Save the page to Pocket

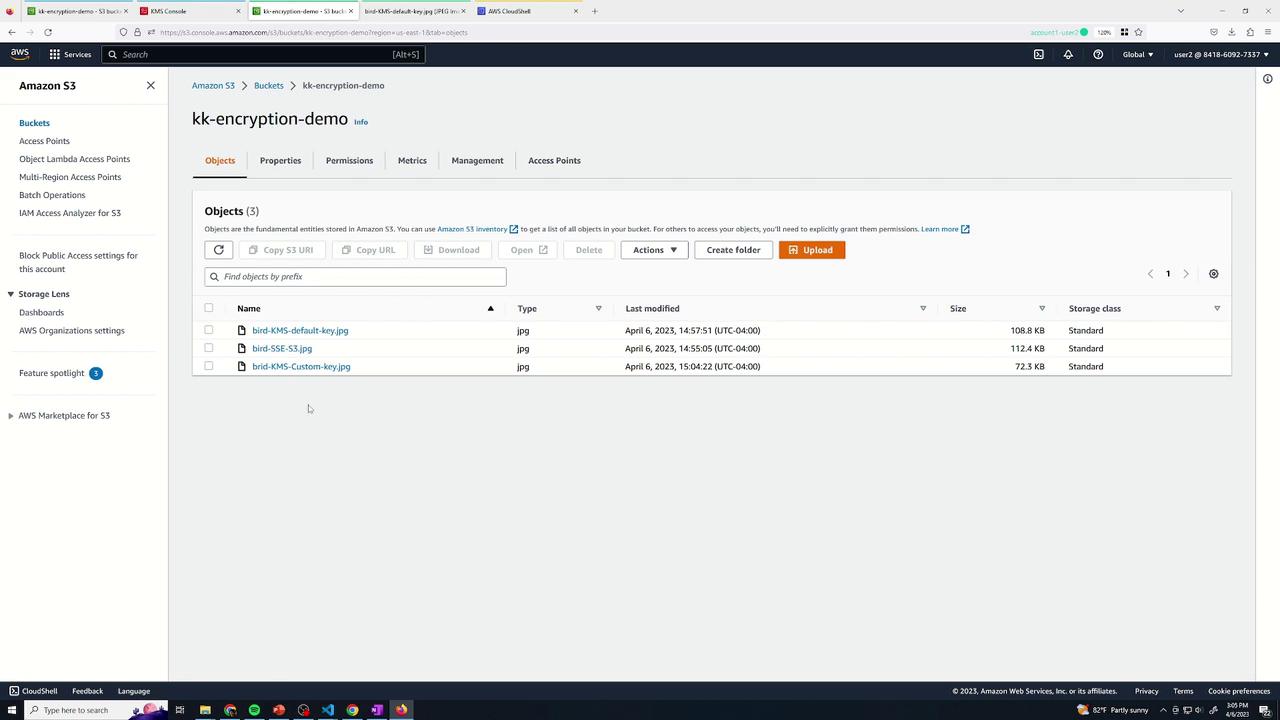(x=1214, y=32)
